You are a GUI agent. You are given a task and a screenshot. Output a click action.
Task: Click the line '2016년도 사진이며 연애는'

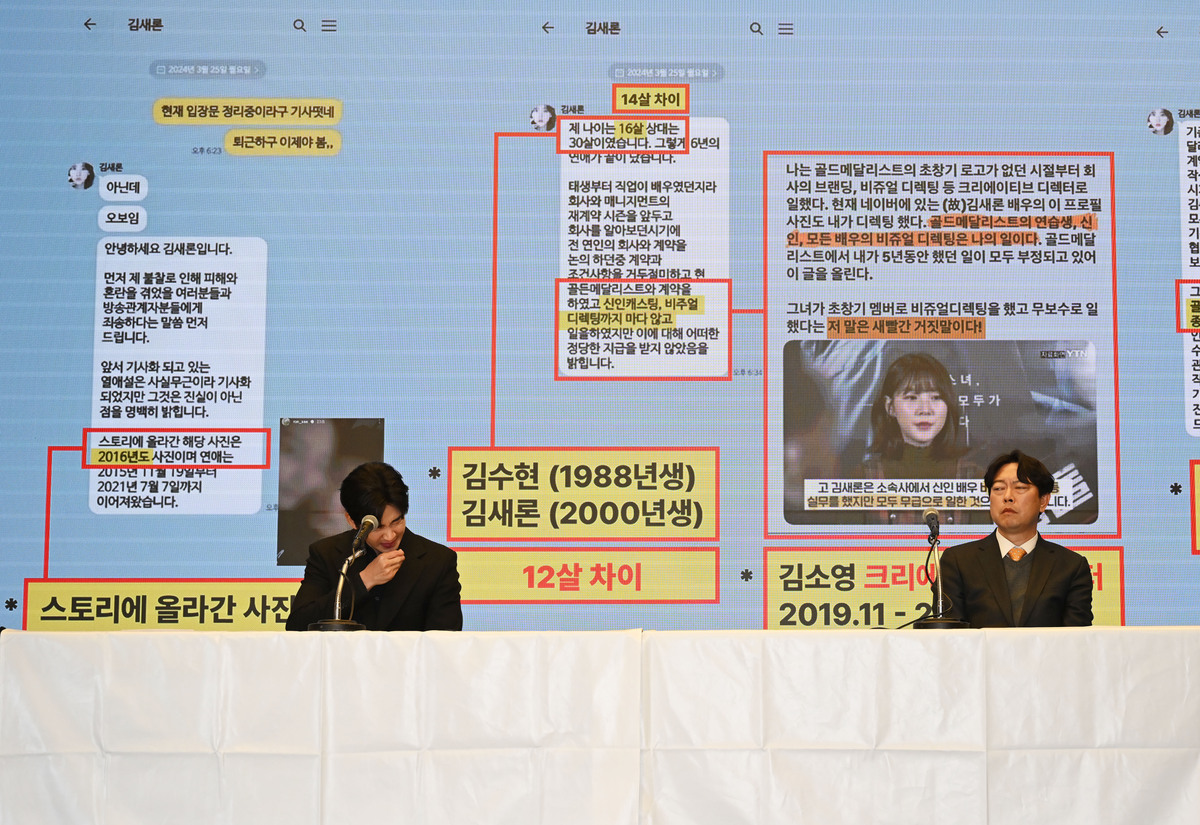coord(164,456)
